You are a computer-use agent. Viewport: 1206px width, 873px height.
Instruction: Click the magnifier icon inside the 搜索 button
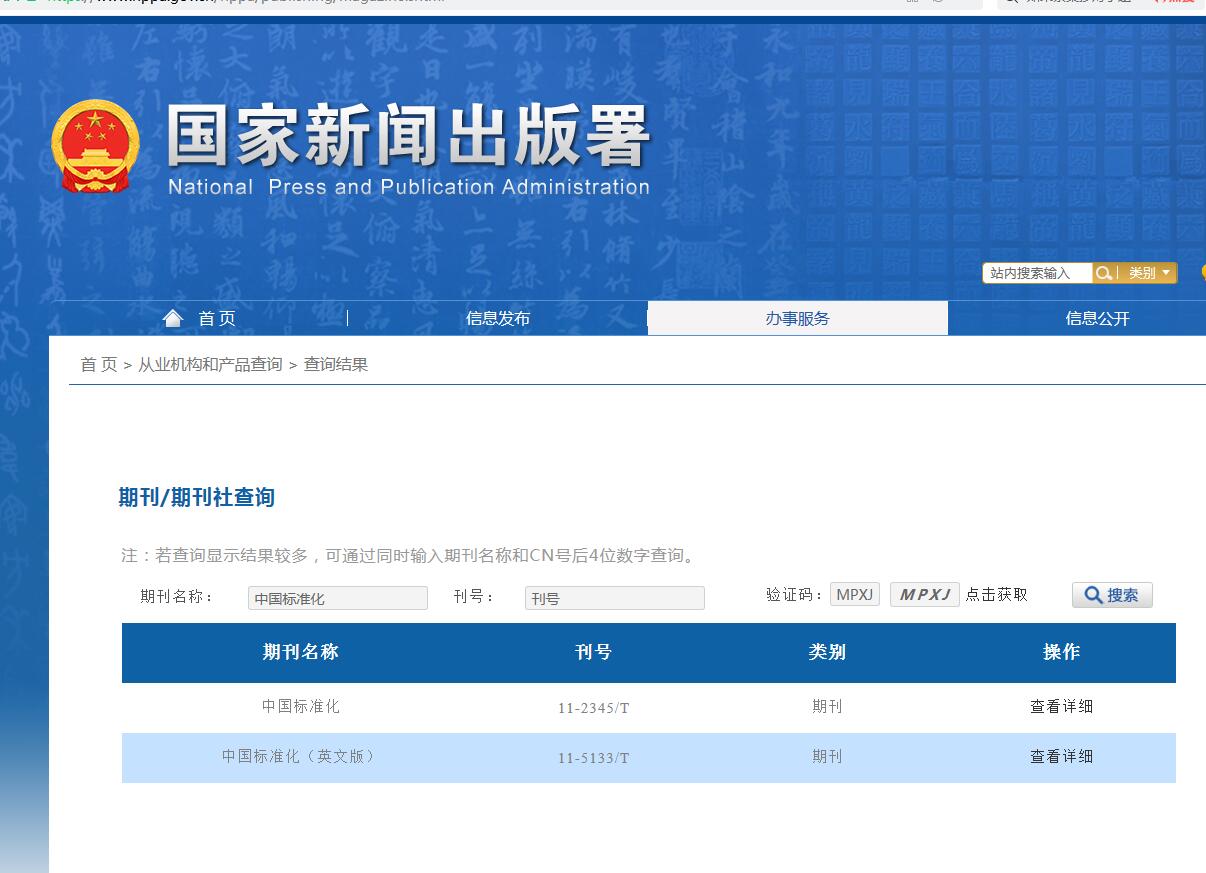[1092, 594]
